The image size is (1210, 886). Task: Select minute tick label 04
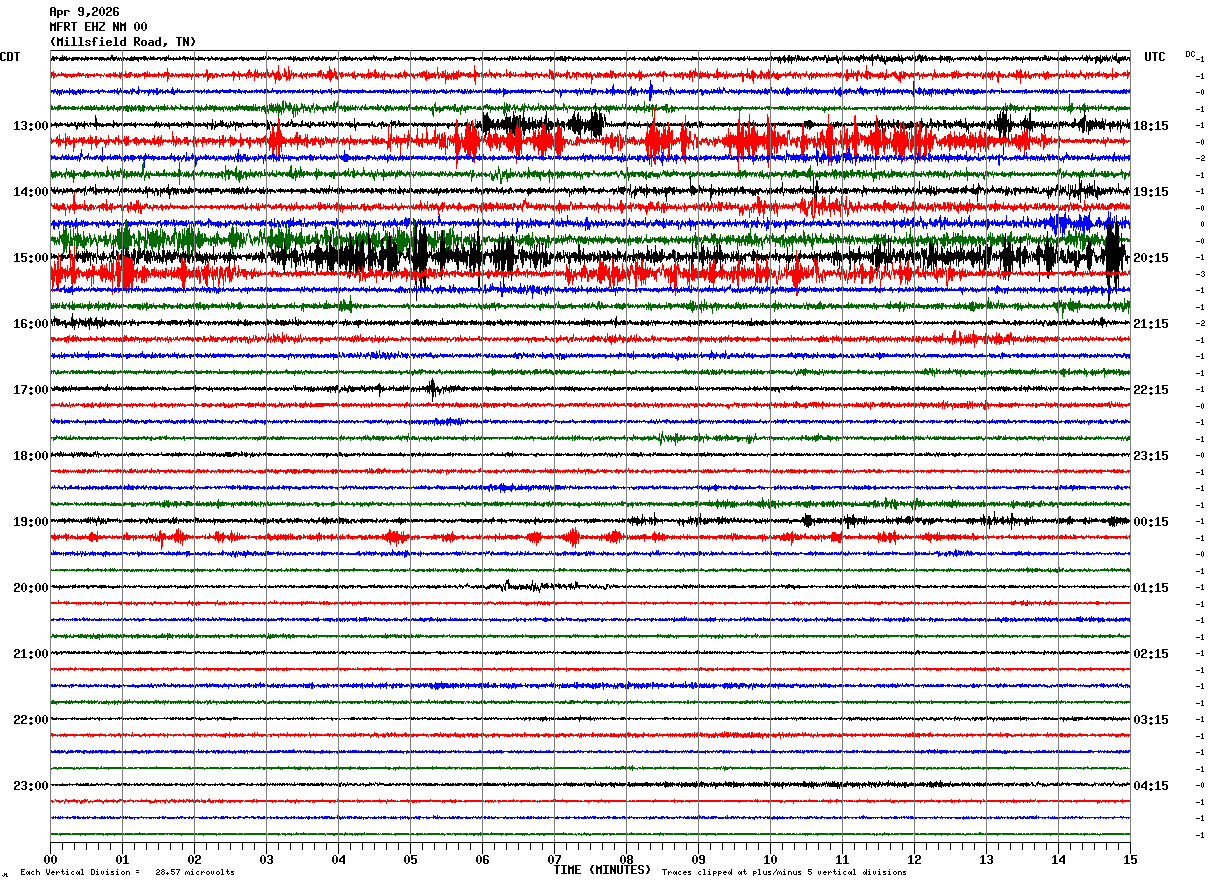point(338,859)
